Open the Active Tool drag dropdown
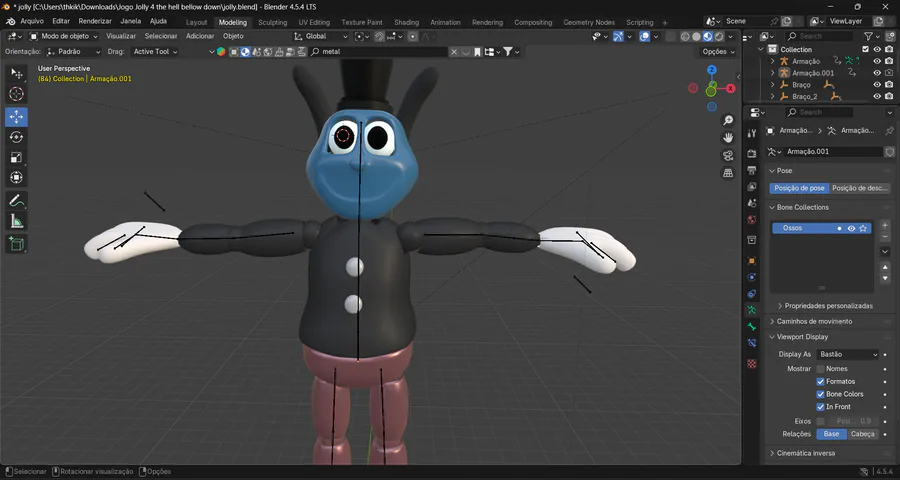The width and height of the screenshot is (900, 480). coord(154,52)
